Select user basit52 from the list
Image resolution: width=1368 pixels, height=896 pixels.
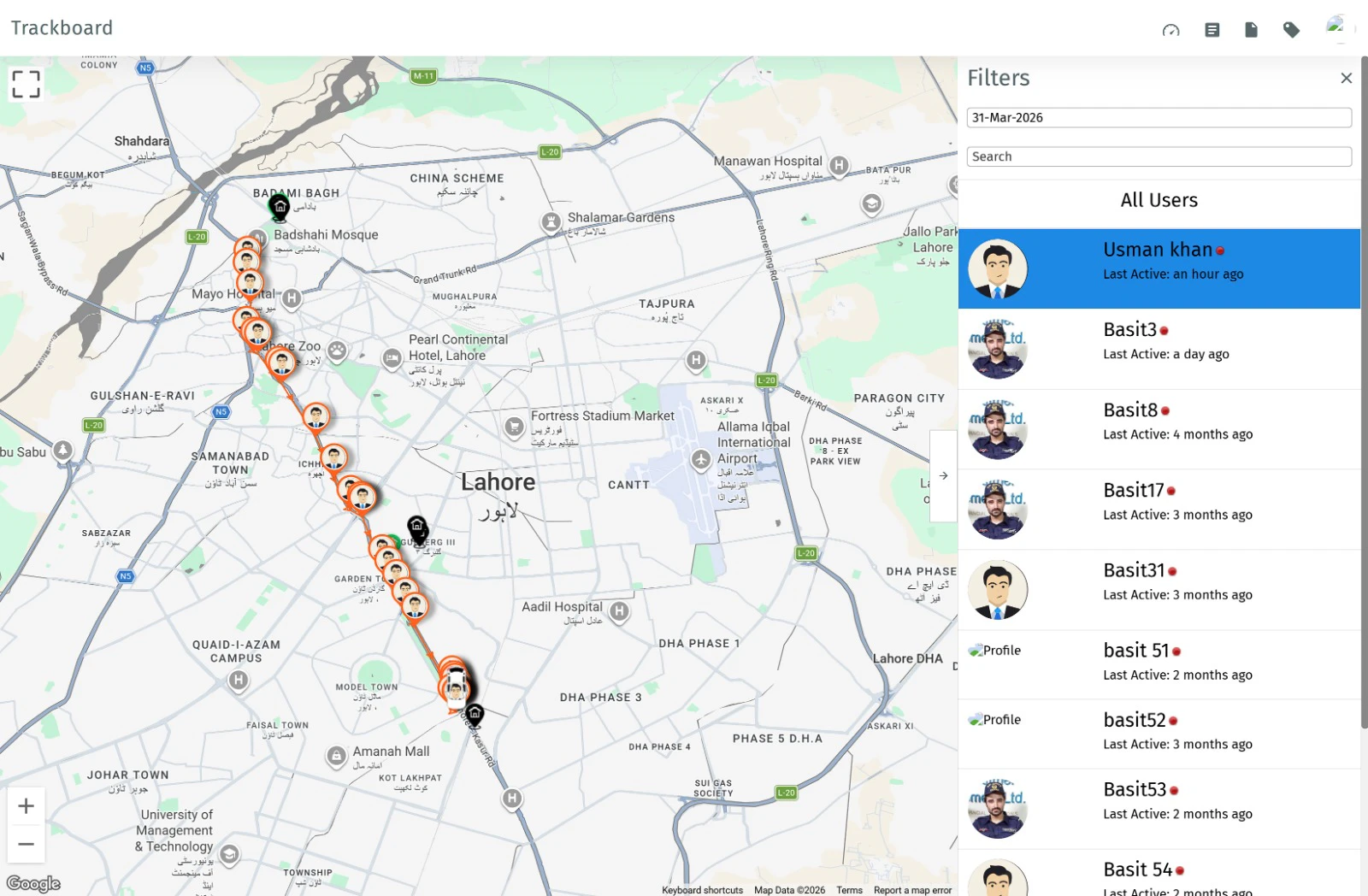click(1159, 734)
